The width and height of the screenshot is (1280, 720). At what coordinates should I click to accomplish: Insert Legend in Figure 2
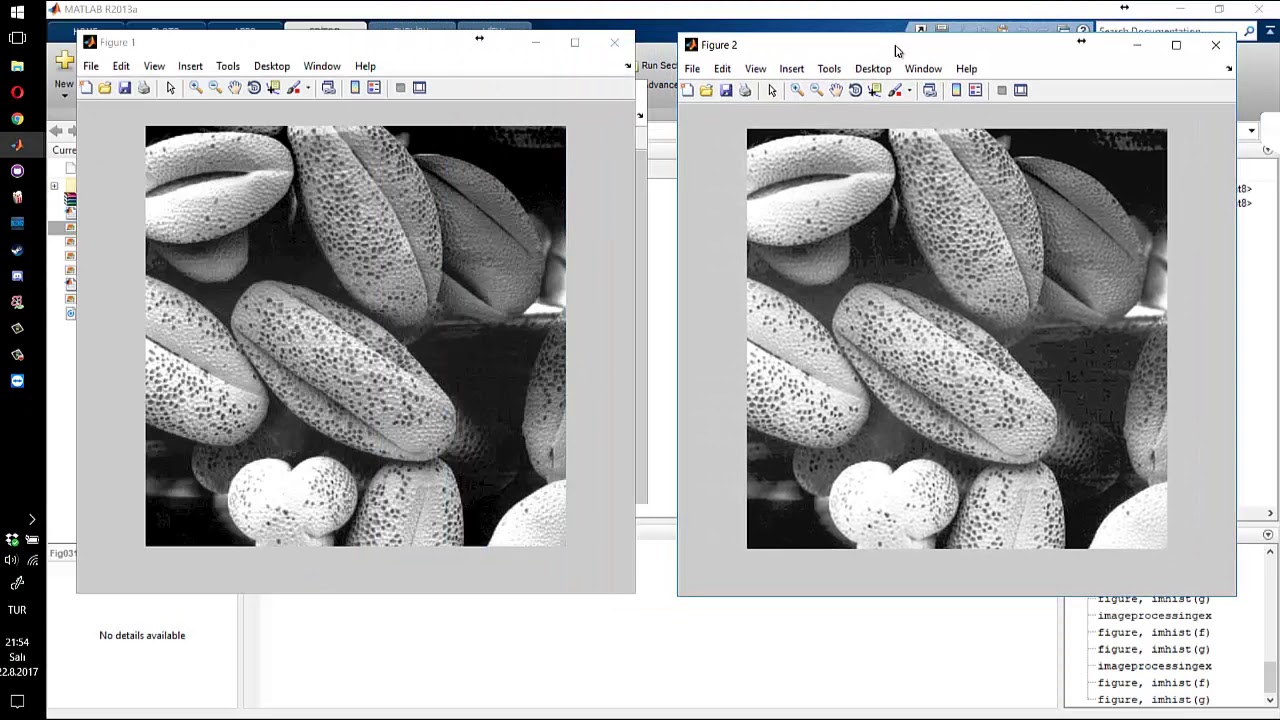[x=975, y=90]
